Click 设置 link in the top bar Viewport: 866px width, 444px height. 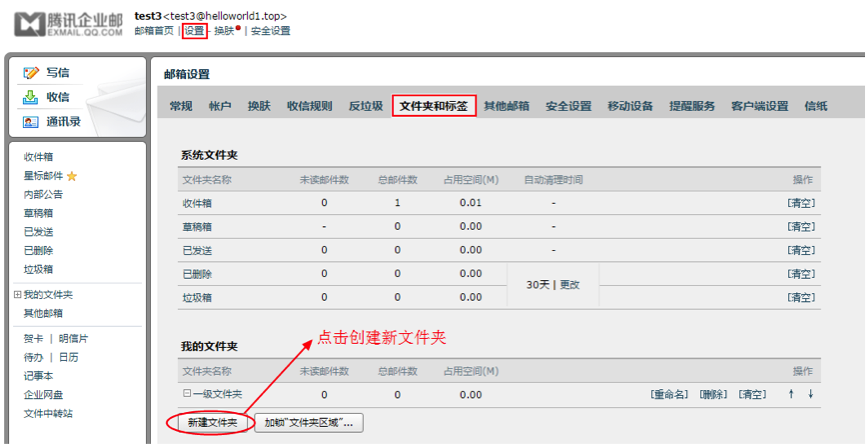tap(194, 31)
